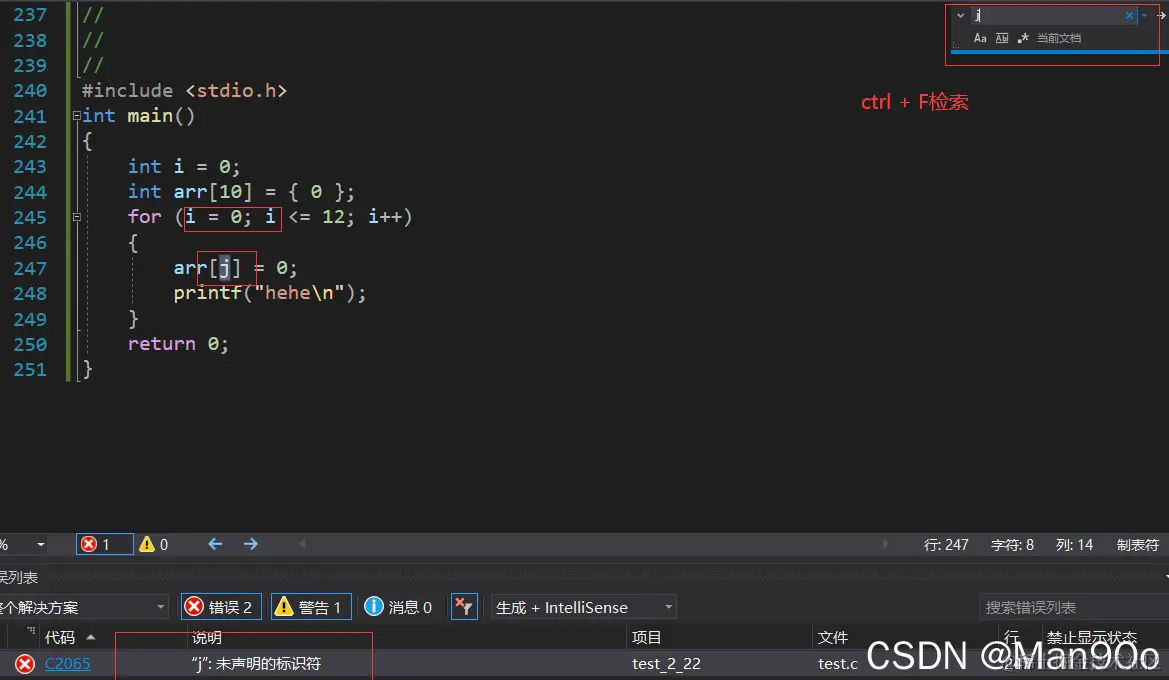This screenshot has width=1169, height=680.
Task: Click the 说明 column header
Action: (206, 636)
